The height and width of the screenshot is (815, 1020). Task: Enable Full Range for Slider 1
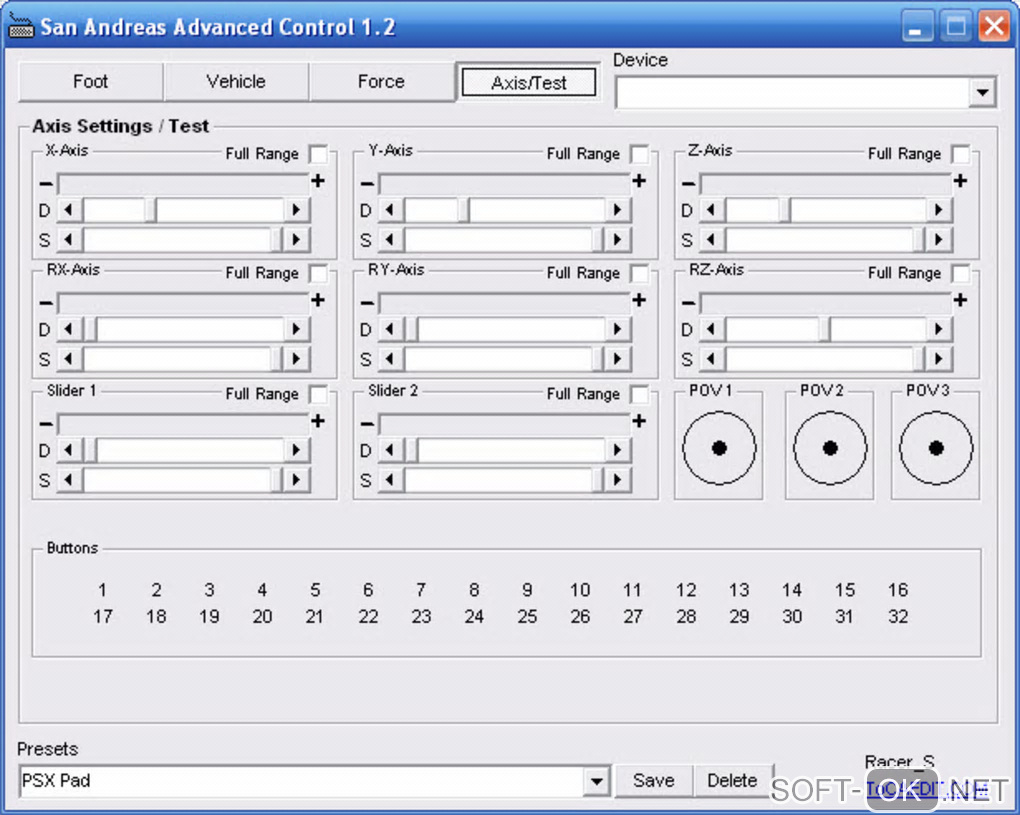(319, 394)
